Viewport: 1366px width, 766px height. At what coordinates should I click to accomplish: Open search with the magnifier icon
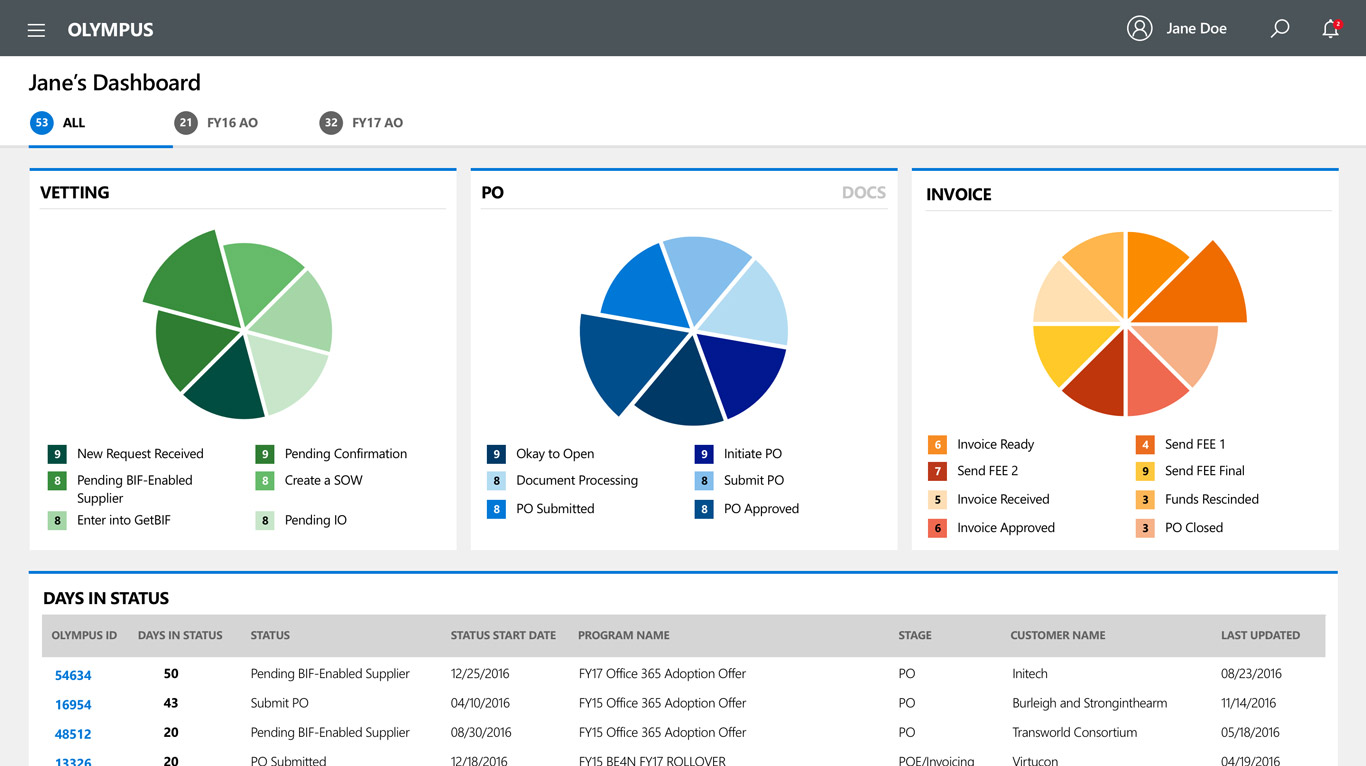[1279, 29]
